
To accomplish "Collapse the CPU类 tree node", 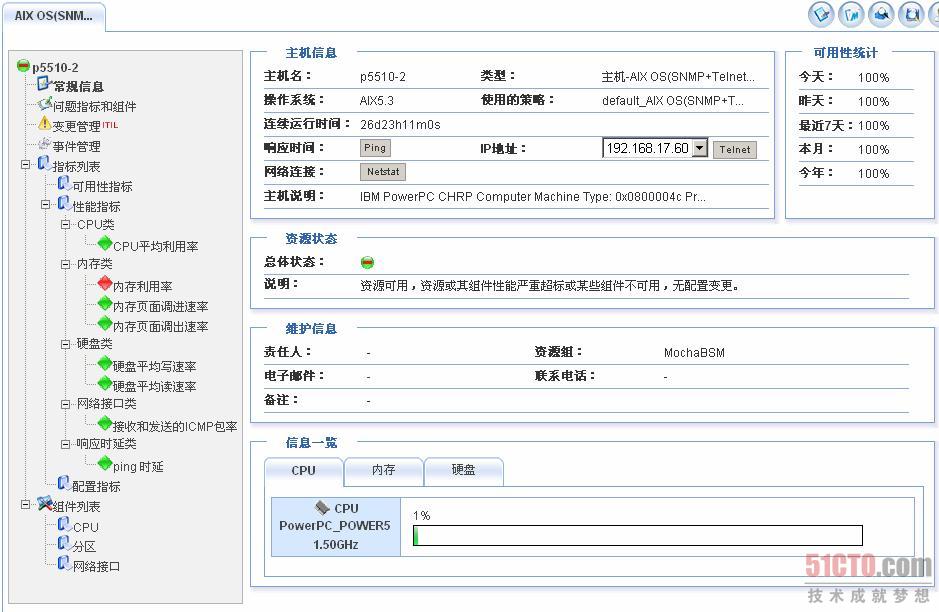I will coord(65,225).
